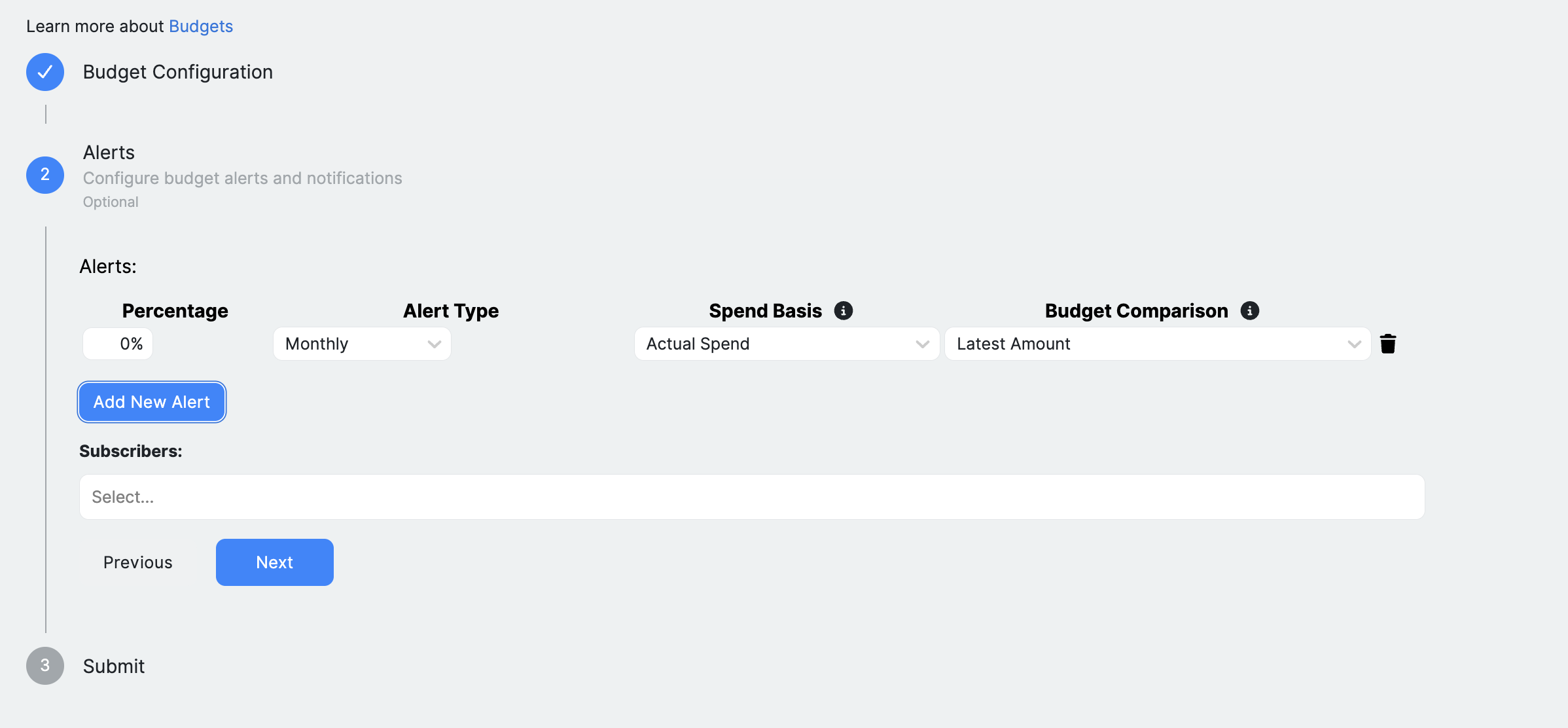The height and width of the screenshot is (728, 1568).
Task: Click the Latest Amount dropdown chevron
Action: 1355,344
